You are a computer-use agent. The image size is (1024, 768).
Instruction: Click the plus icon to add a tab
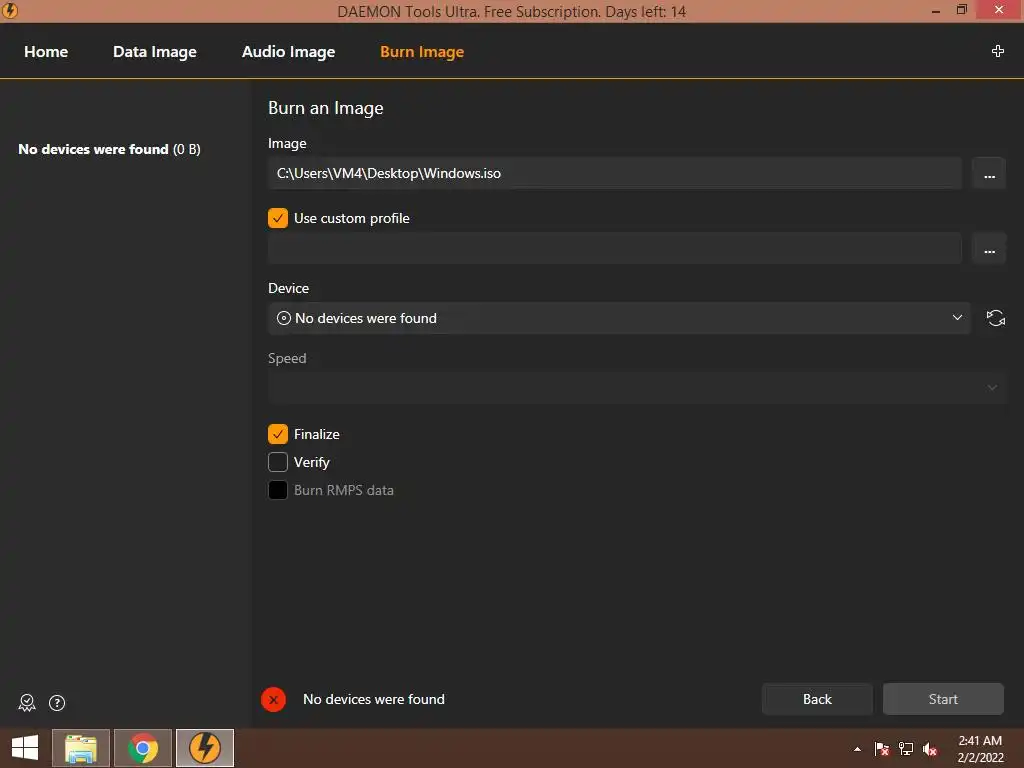(x=997, y=51)
